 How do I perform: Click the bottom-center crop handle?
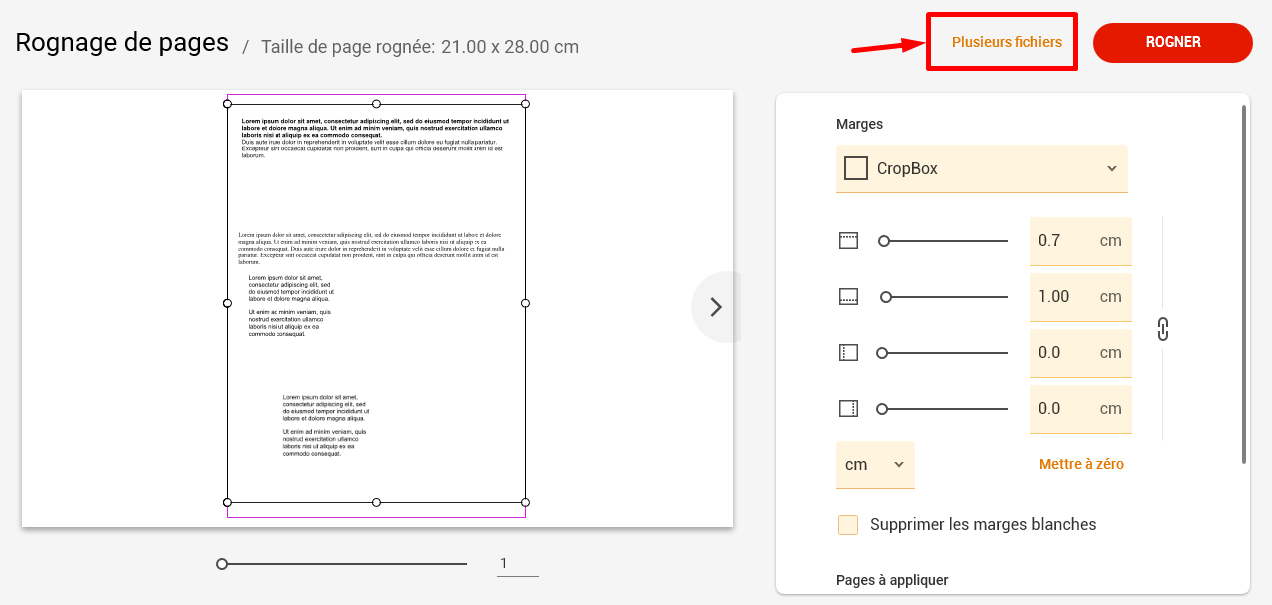pos(376,502)
